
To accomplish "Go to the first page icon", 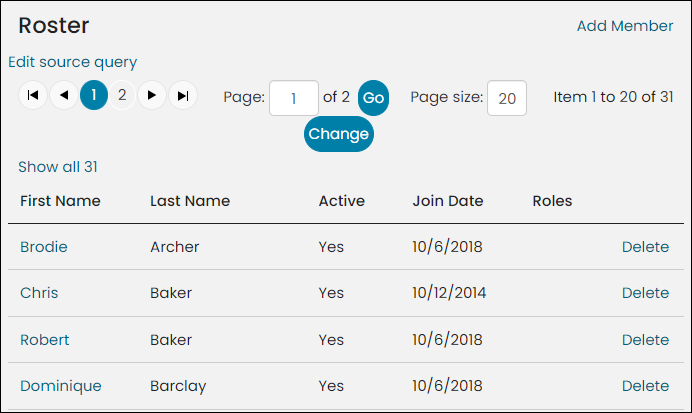I will [33, 95].
